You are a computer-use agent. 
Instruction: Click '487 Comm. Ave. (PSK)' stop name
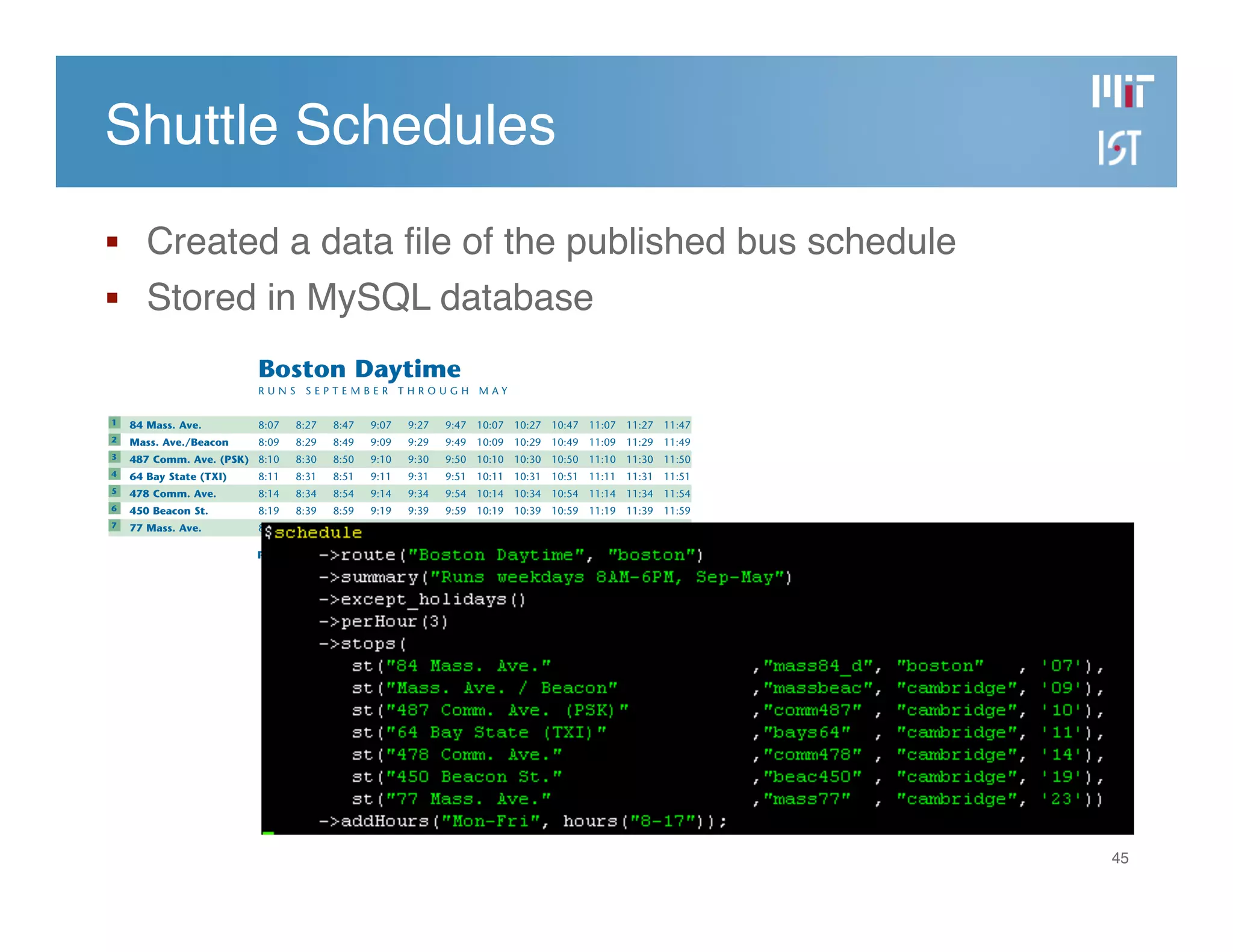(189, 459)
